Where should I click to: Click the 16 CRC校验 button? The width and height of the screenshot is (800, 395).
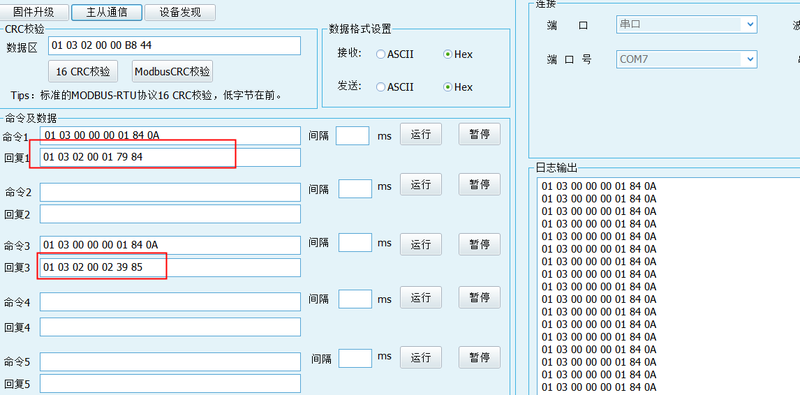pos(83,71)
